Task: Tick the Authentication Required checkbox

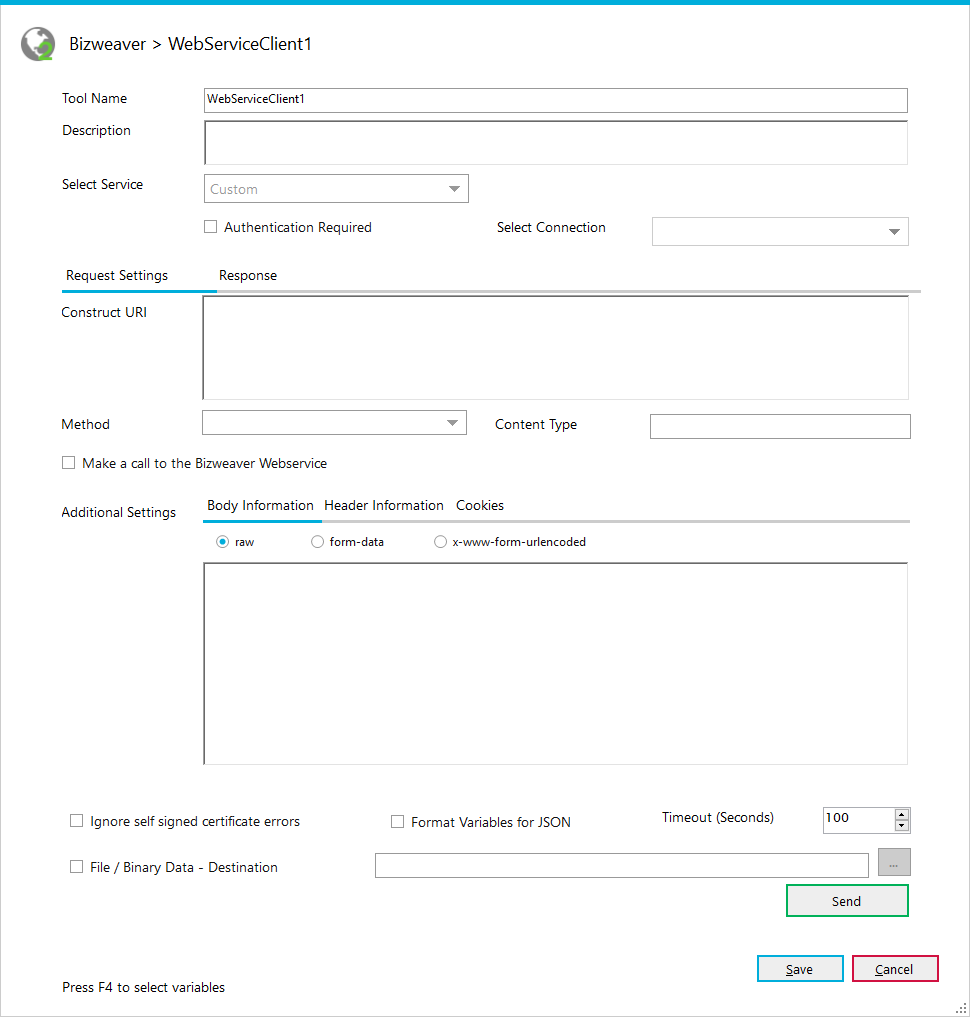Action: point(210,227)
